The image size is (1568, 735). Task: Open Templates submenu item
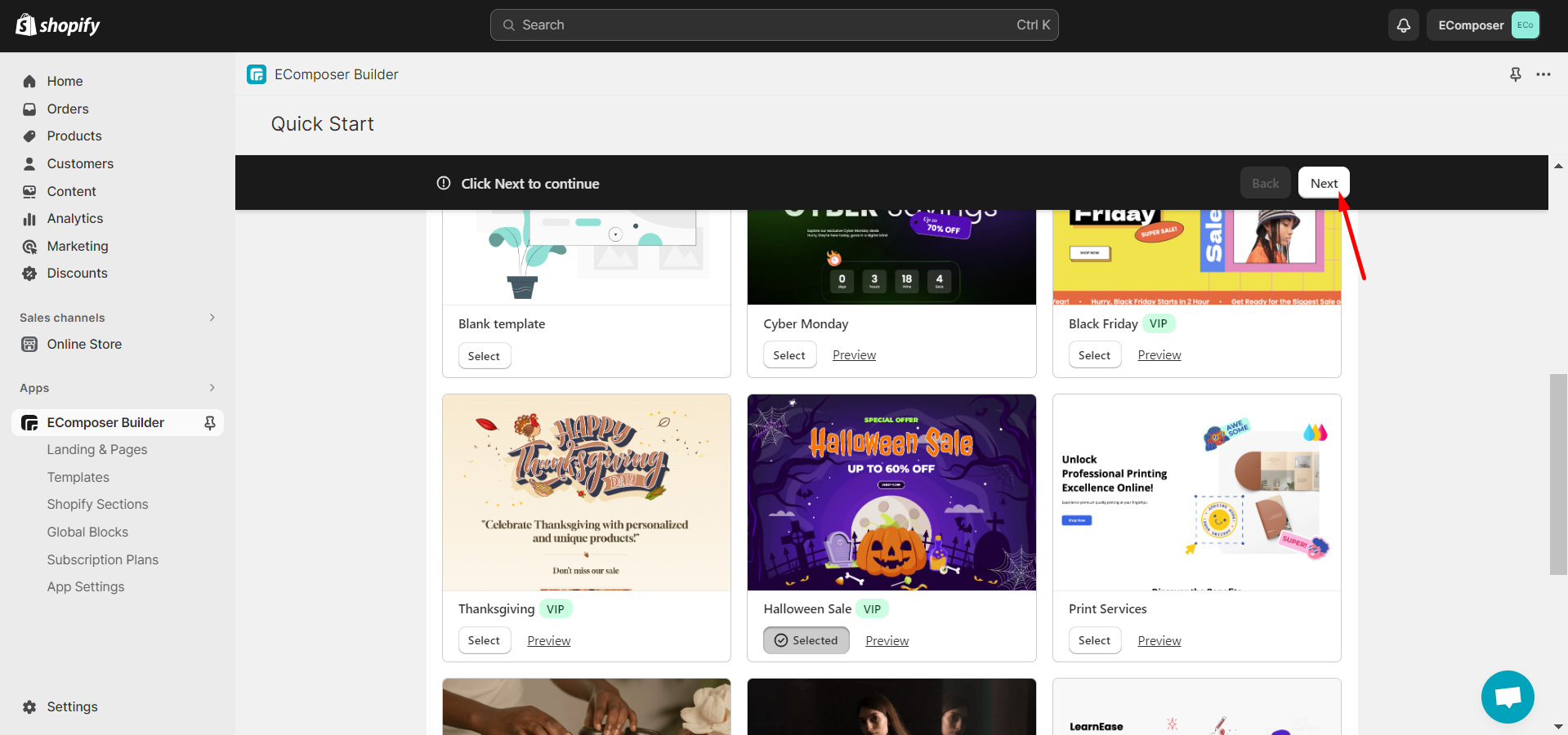coord(78,477)
